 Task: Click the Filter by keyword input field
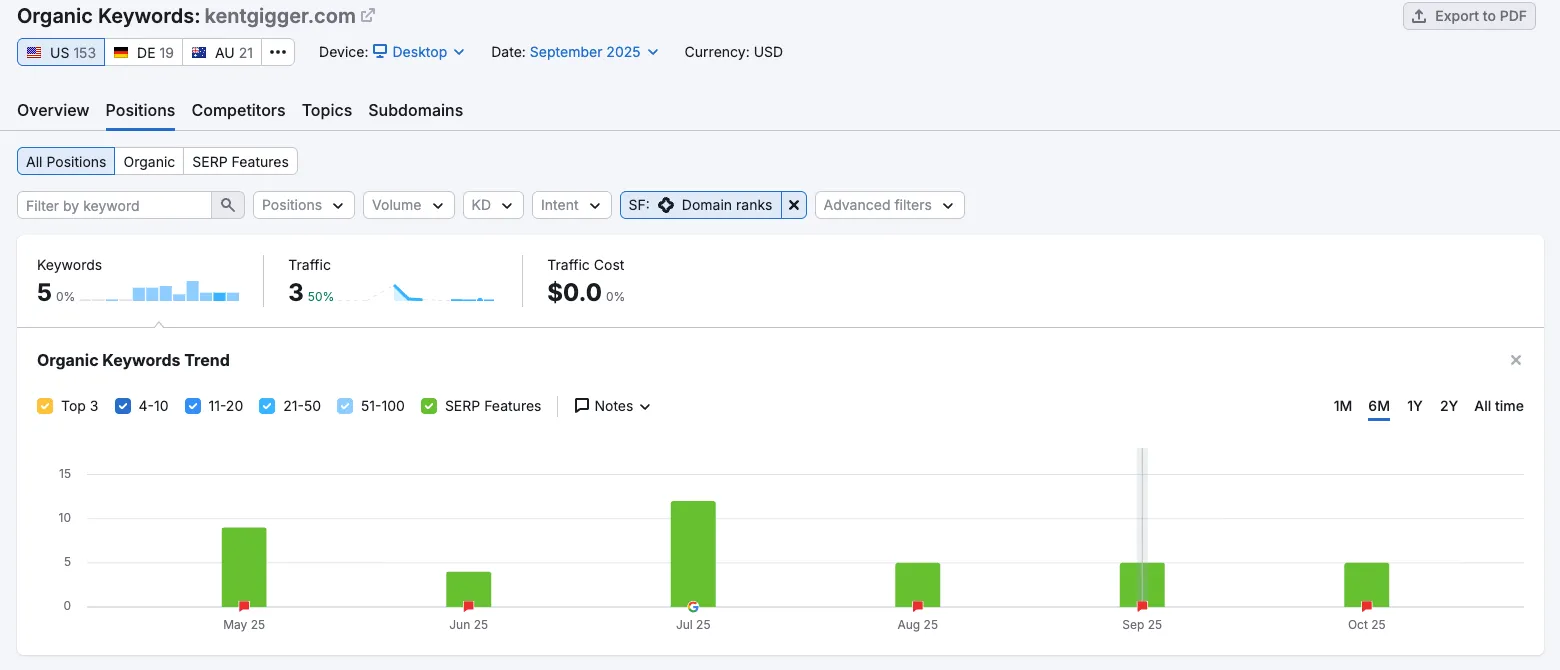114,205
